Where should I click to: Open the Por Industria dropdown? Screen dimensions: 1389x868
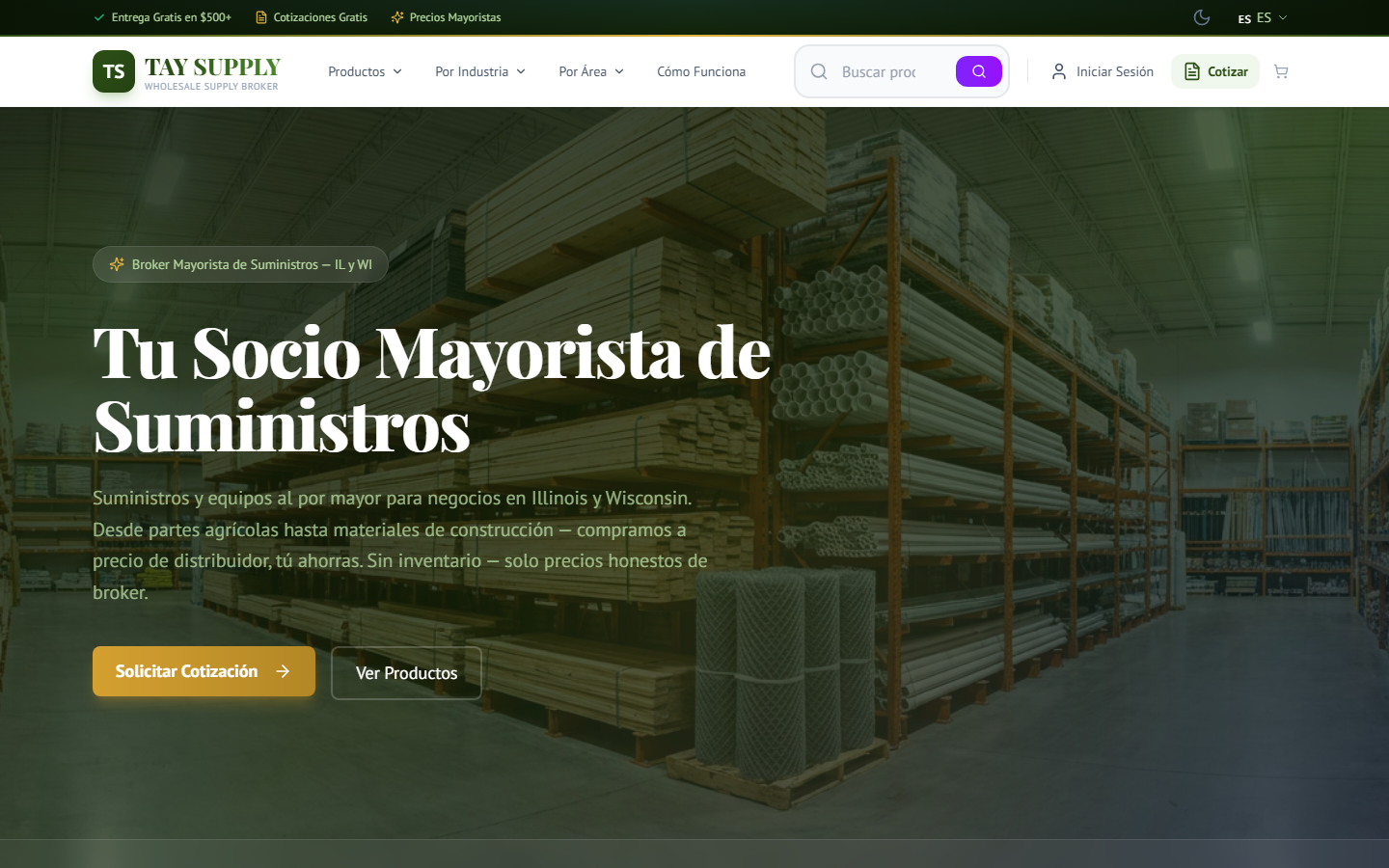[x=479, y=70]
